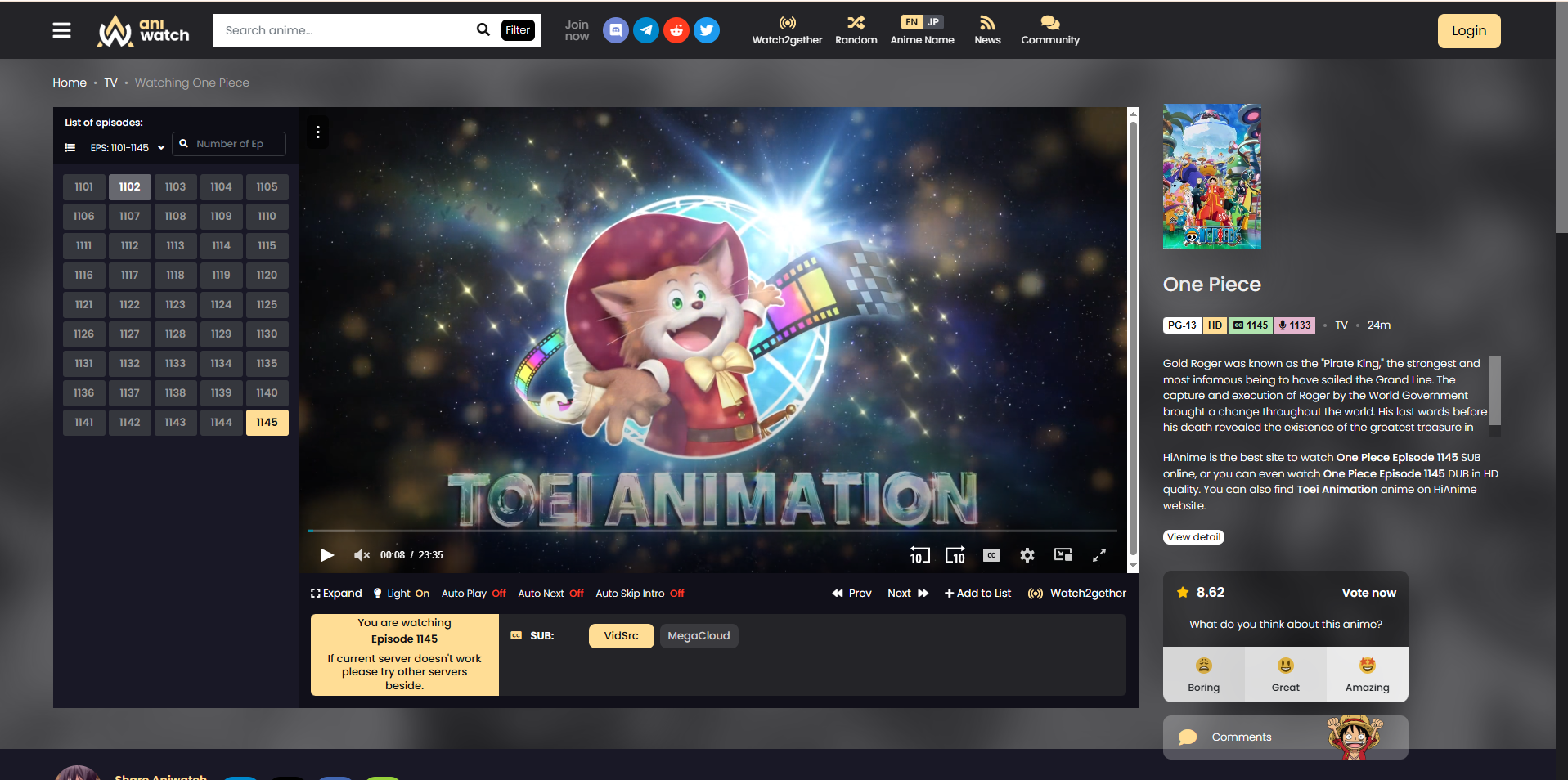Switch to MegaCloud server
1568x780 pixels.
coord(699,636)
